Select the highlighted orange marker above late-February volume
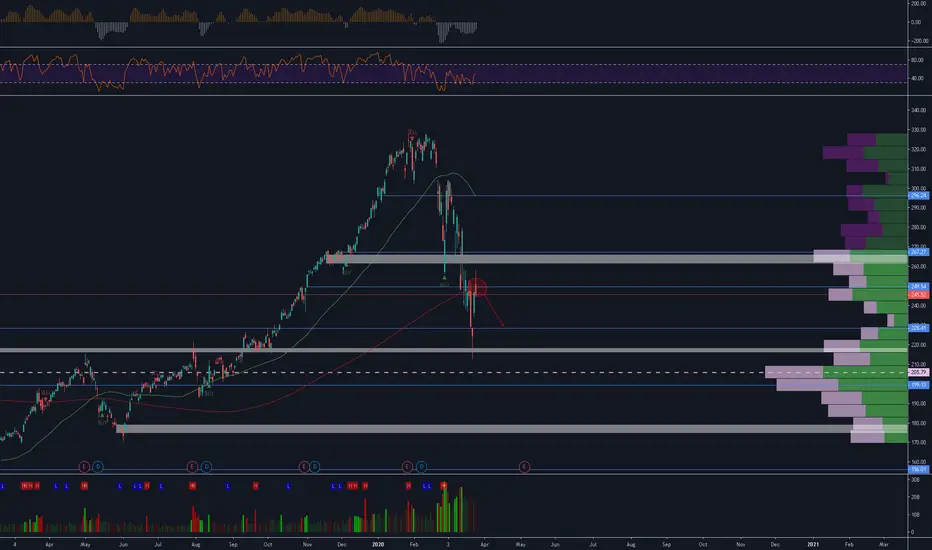This screenshot has width=932, height=550. coord(443,486)
